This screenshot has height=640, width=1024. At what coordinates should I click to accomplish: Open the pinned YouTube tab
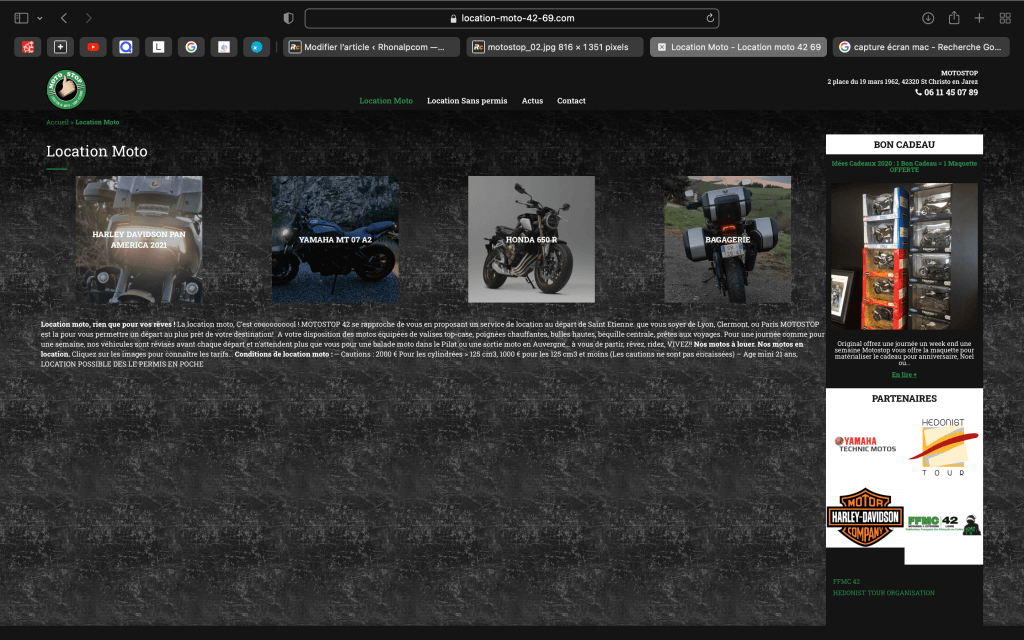click(93, 47)
